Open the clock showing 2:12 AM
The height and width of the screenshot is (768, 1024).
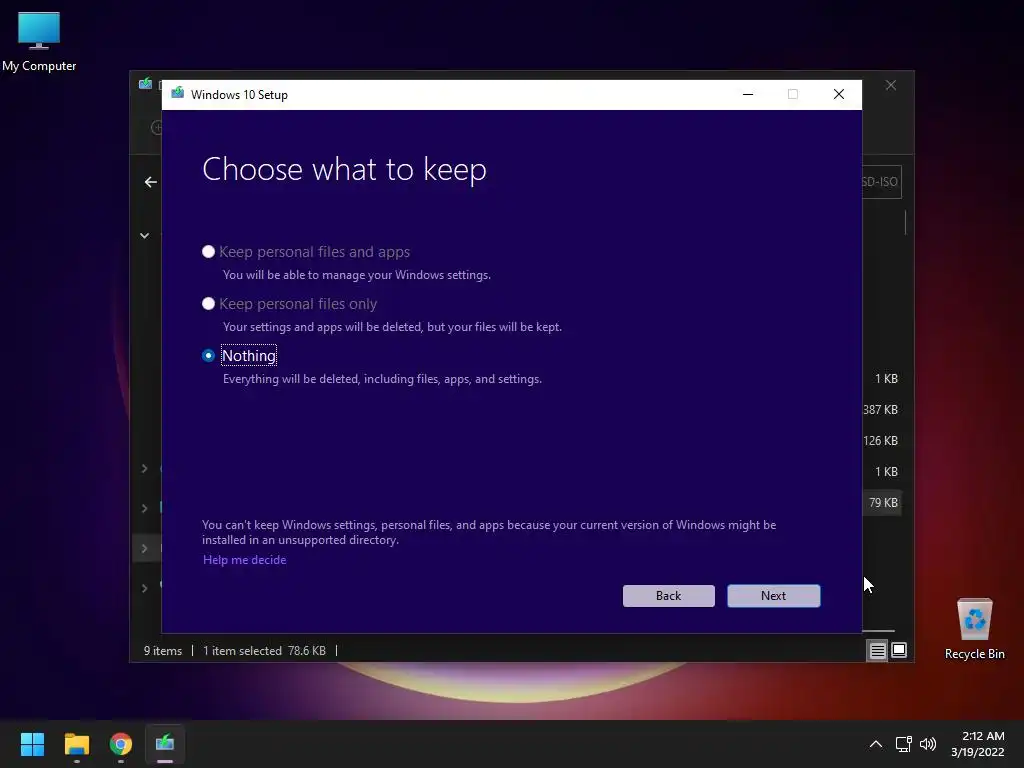pyautogui.click(x=978, y=744)
